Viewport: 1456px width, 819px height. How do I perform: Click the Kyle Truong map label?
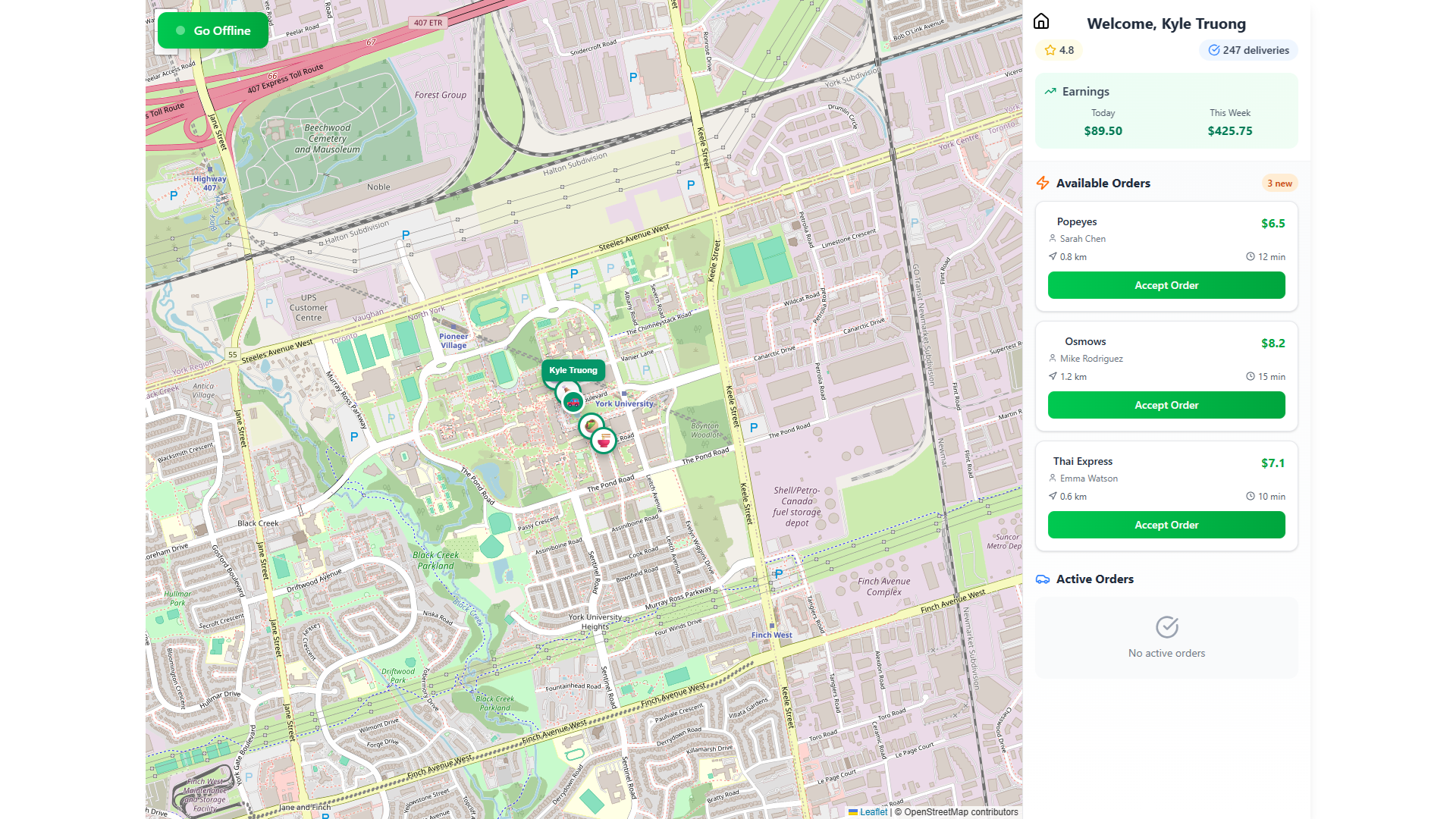point(573,370)
